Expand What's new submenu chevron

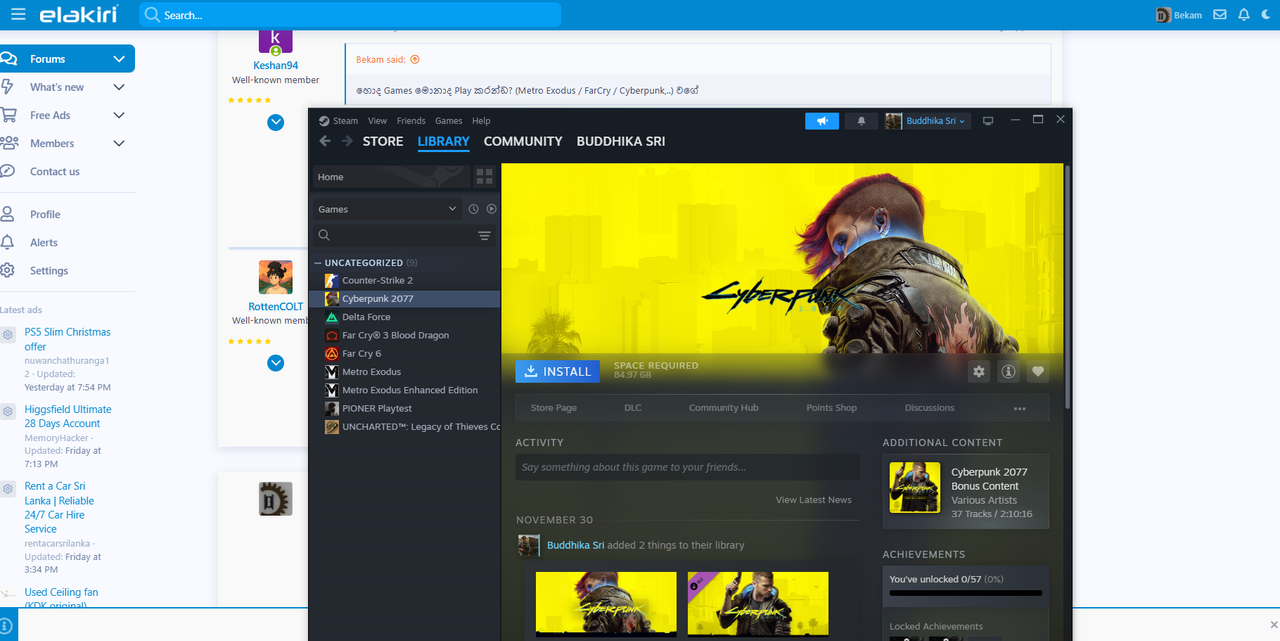click(x=119, y=87)
